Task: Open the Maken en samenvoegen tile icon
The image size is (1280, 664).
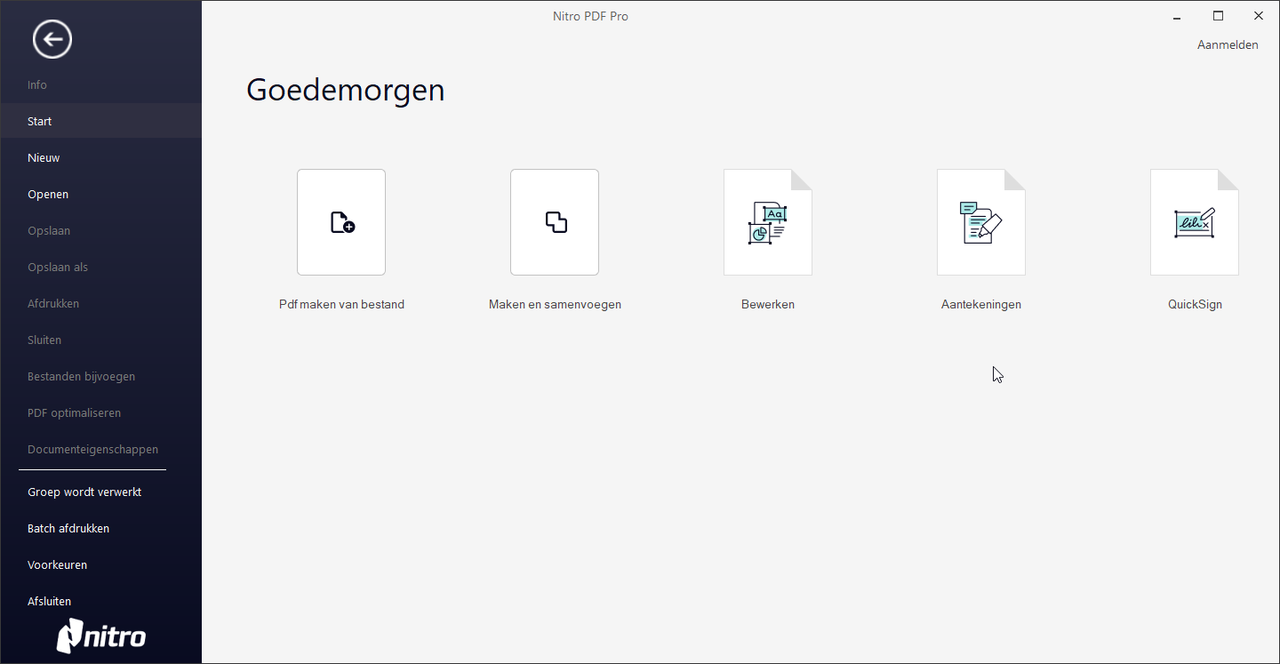Action: (x=555, y=222)
